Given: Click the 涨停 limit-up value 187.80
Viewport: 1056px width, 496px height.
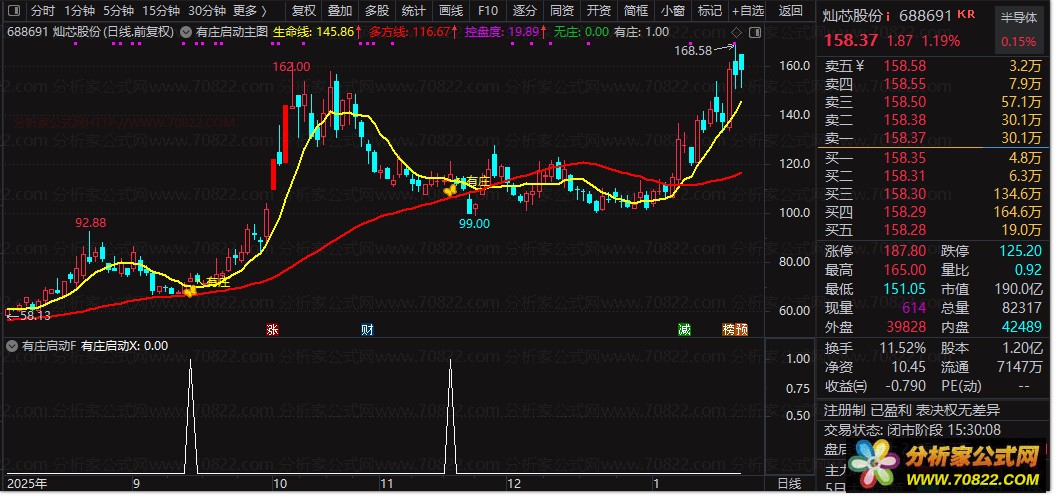Looking at the screenshot, I should coord(904,251).
